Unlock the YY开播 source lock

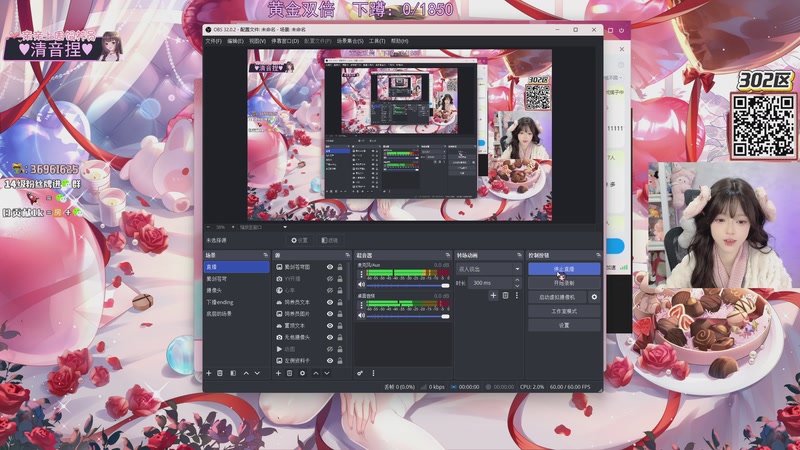coord(340,279)
